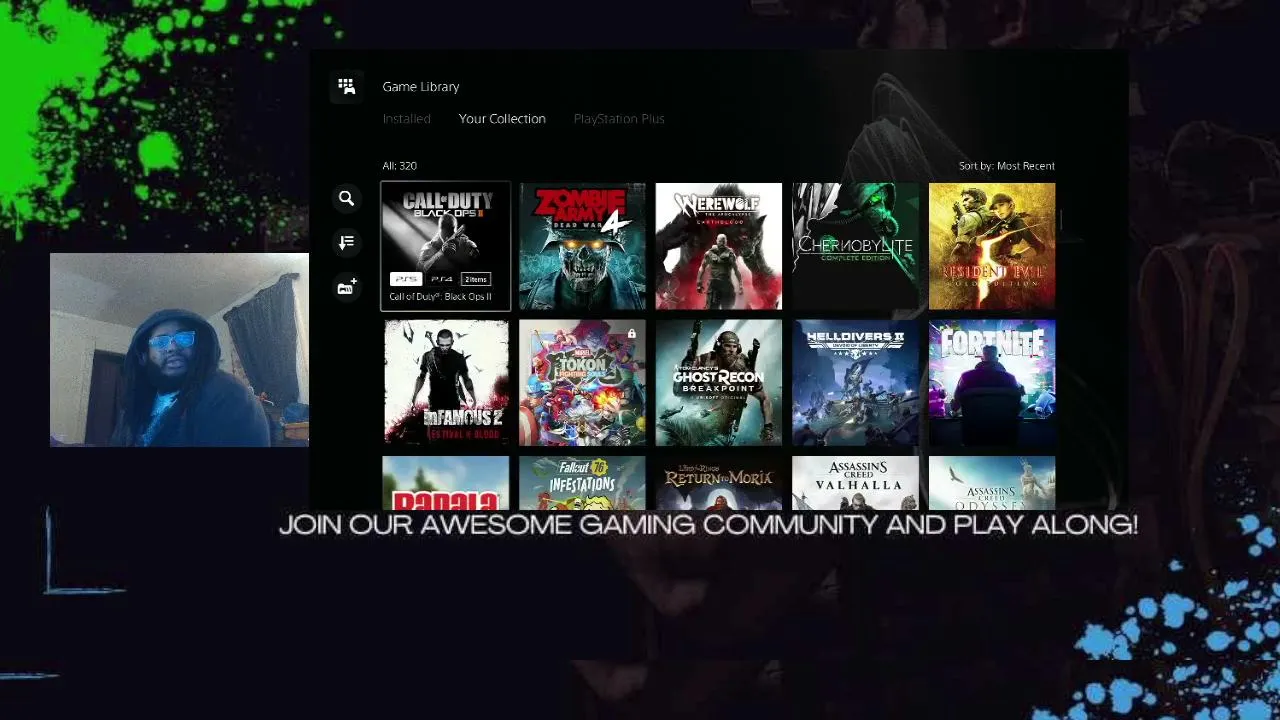Switch to the Installed tab

[406, 119]
